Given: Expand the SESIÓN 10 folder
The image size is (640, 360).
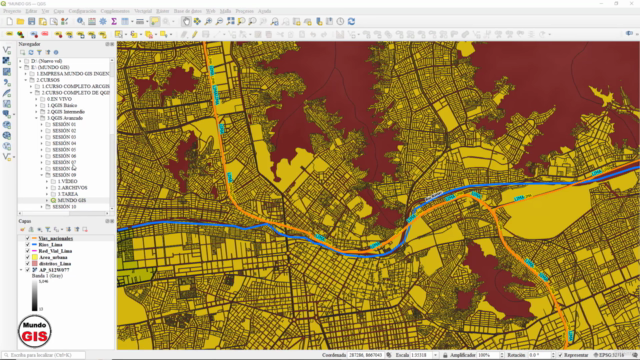Looking at the screenshot, I should [42, 207].
